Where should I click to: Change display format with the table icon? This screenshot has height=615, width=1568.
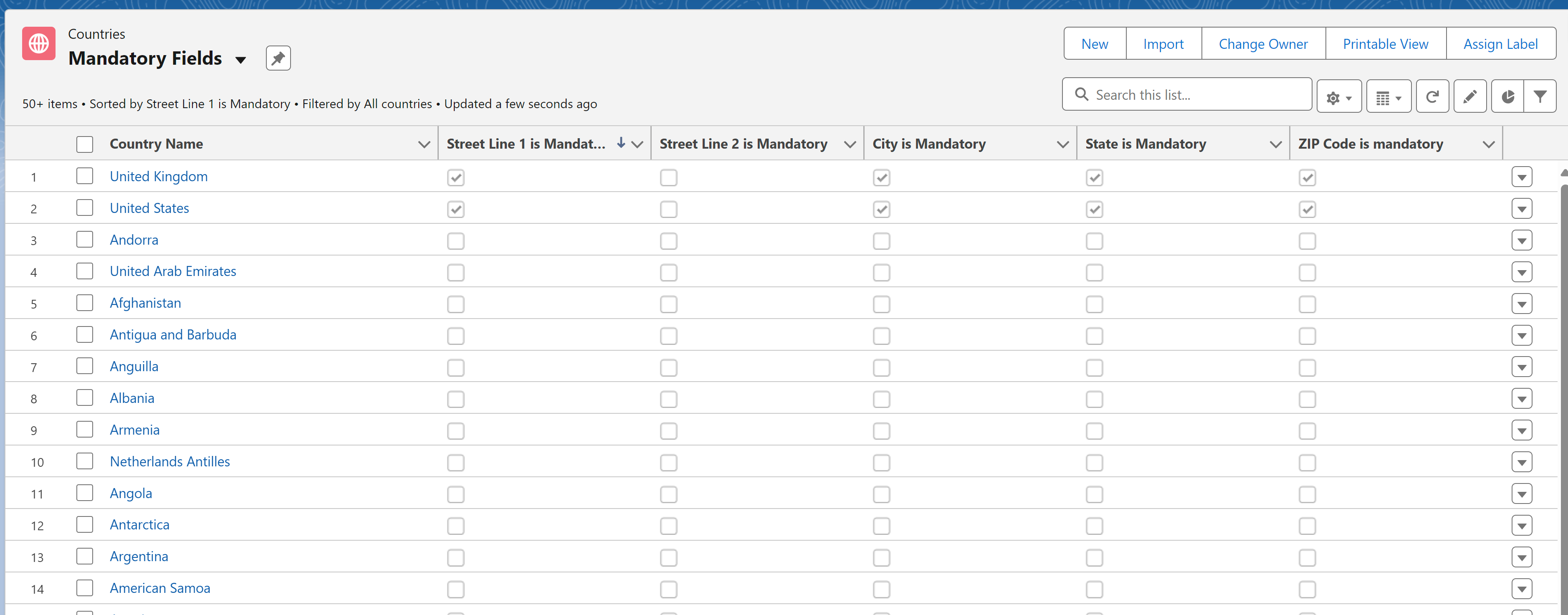pyautogui.click(x=1388, y=96)
